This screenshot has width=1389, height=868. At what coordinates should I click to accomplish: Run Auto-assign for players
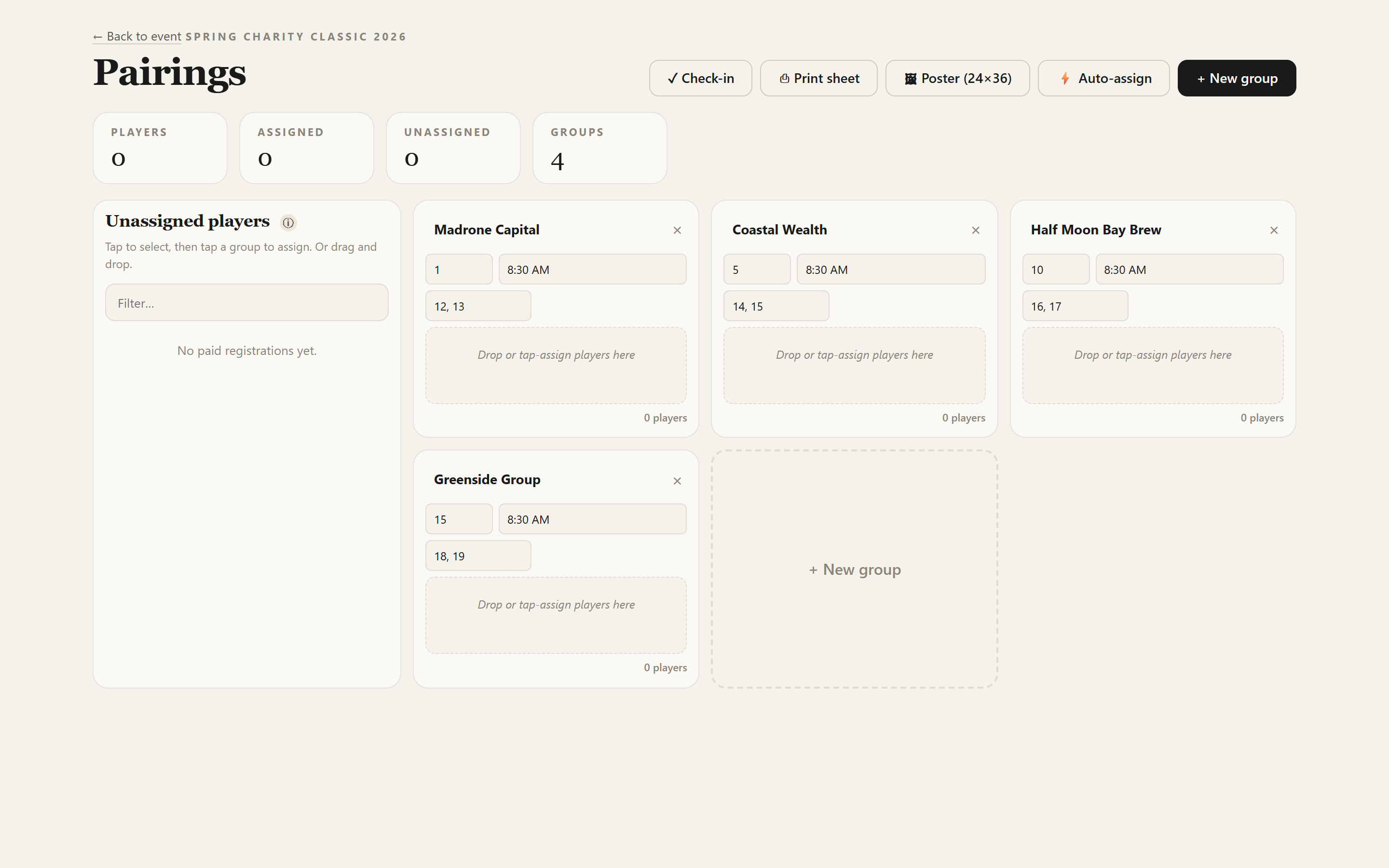click(x=1104, y=78)
